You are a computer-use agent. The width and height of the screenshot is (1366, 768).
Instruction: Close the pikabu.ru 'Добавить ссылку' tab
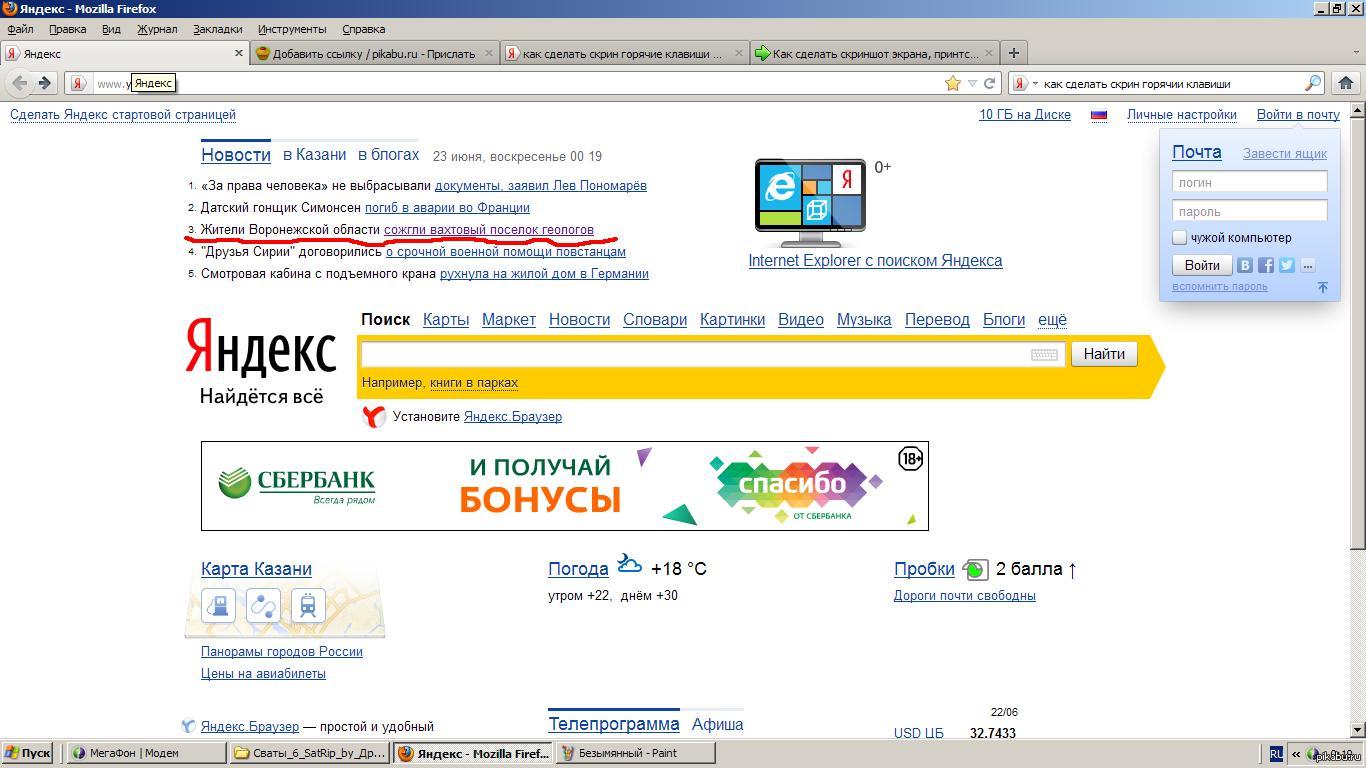489,53
